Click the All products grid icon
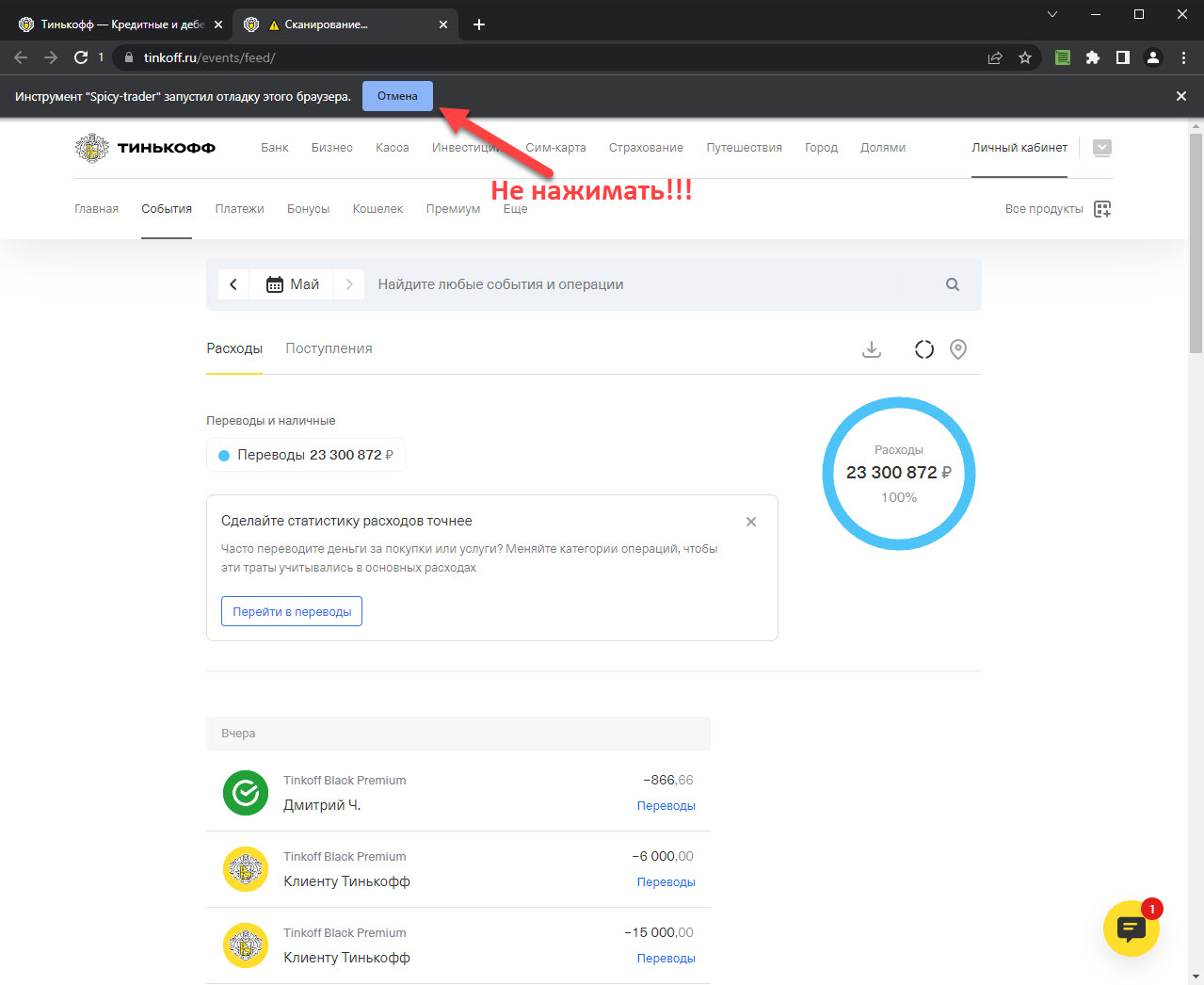 pyautogui.click(x=1102, y=209)
